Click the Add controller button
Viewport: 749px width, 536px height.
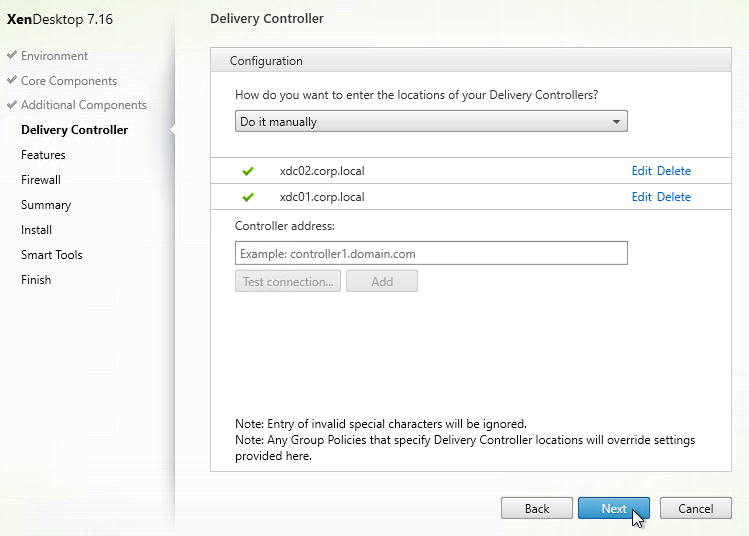tap(382, 281)
